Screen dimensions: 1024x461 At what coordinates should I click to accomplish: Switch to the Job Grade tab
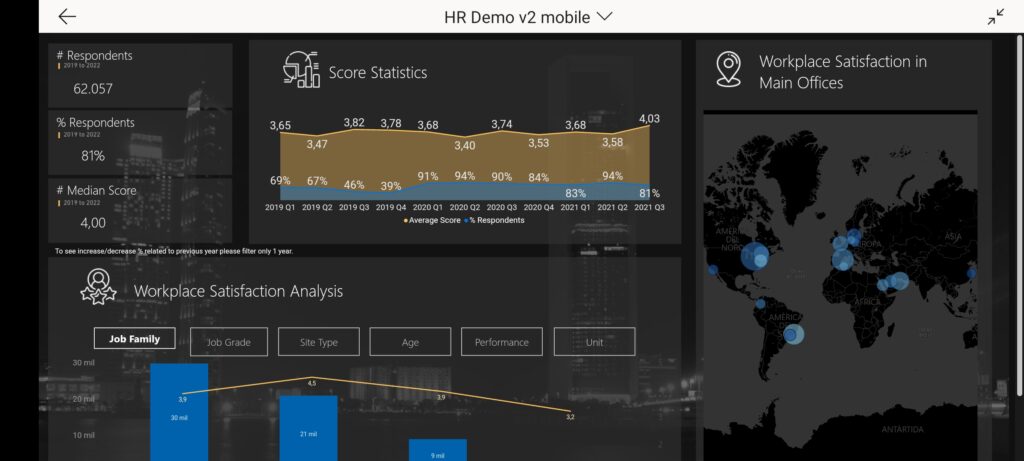coord(228,342)
